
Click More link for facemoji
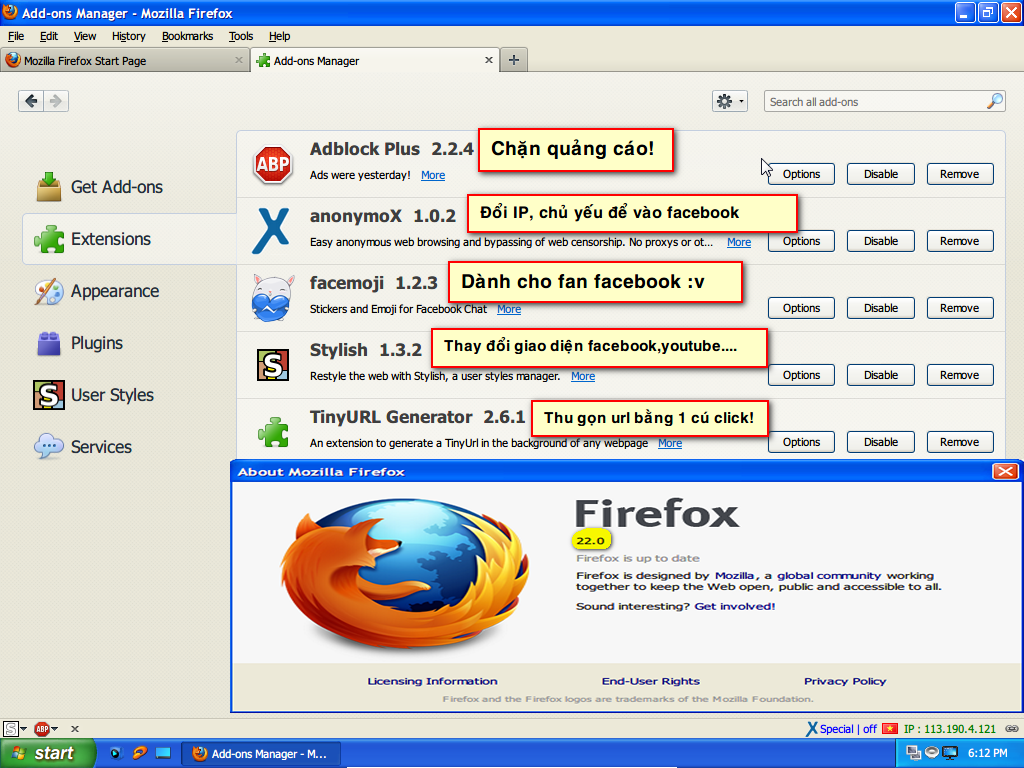click(x=509, y=309)
